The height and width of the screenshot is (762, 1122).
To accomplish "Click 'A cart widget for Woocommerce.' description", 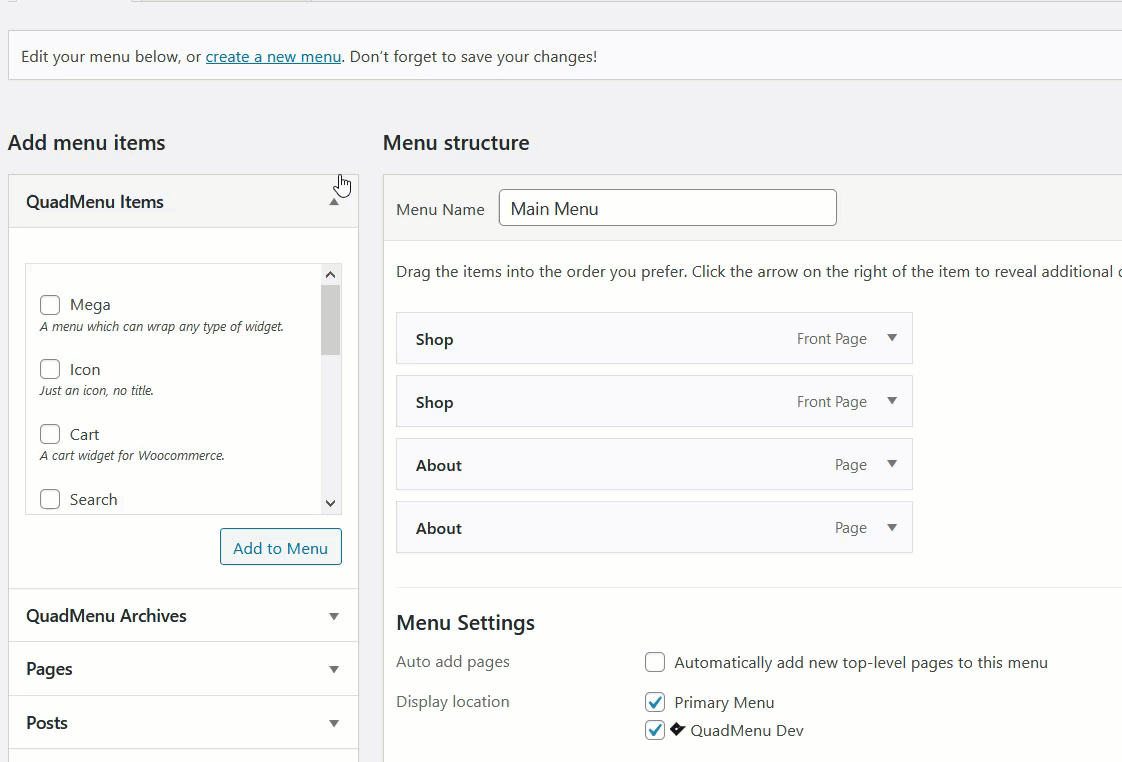I will [132, 455].
